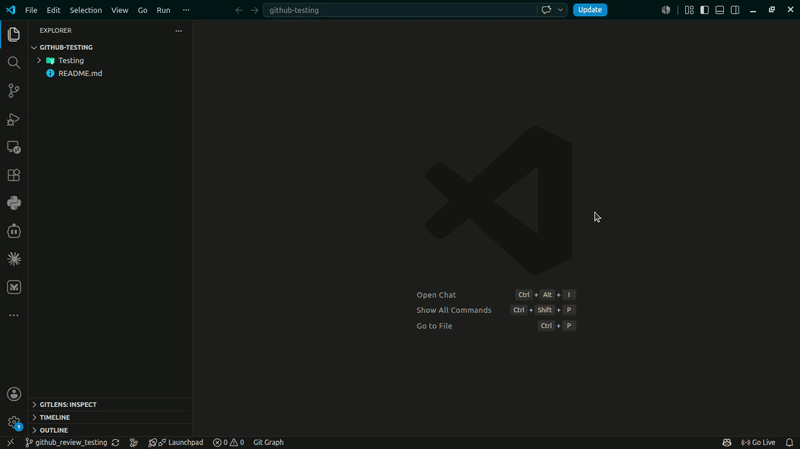Toggle the bottom panel visibility
Viewport: 800px width, 449px height.
[720, 10]
